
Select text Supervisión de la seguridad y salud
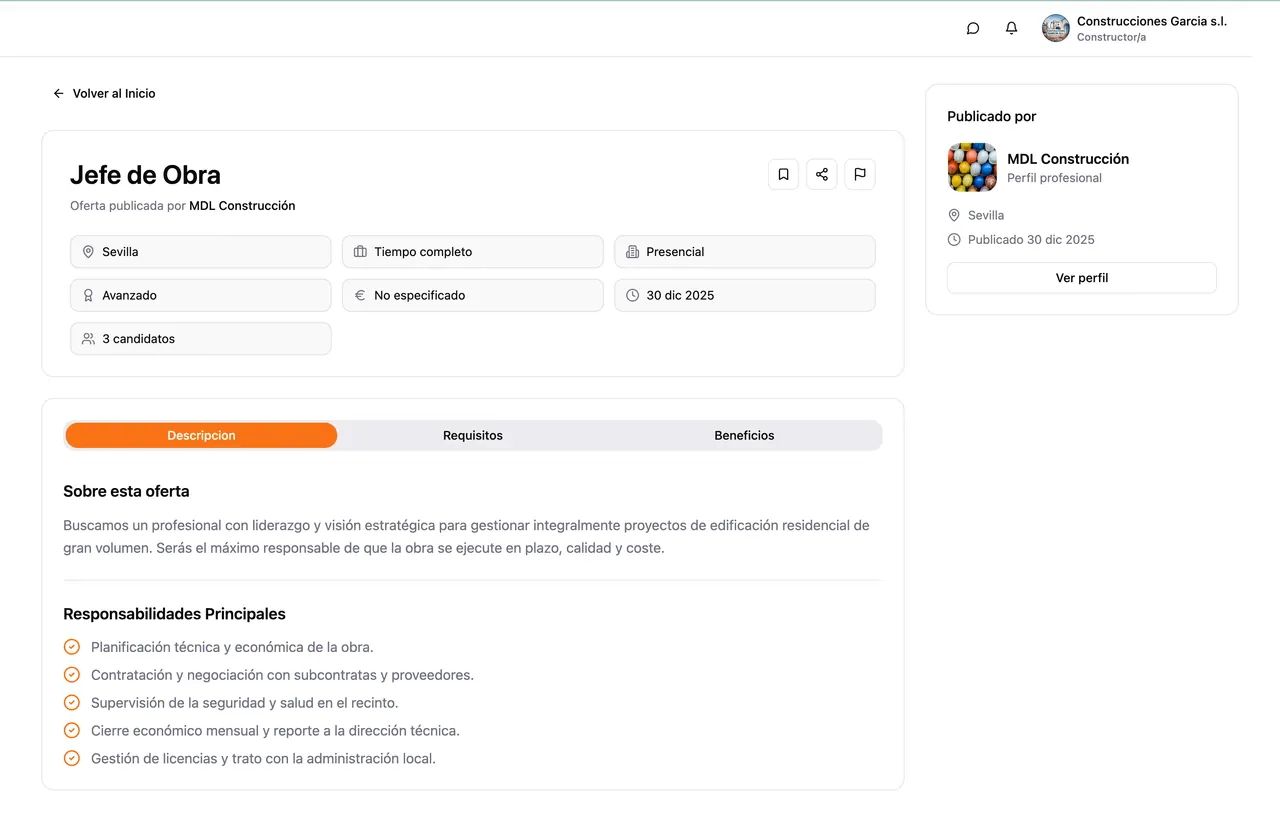point(245,703)
